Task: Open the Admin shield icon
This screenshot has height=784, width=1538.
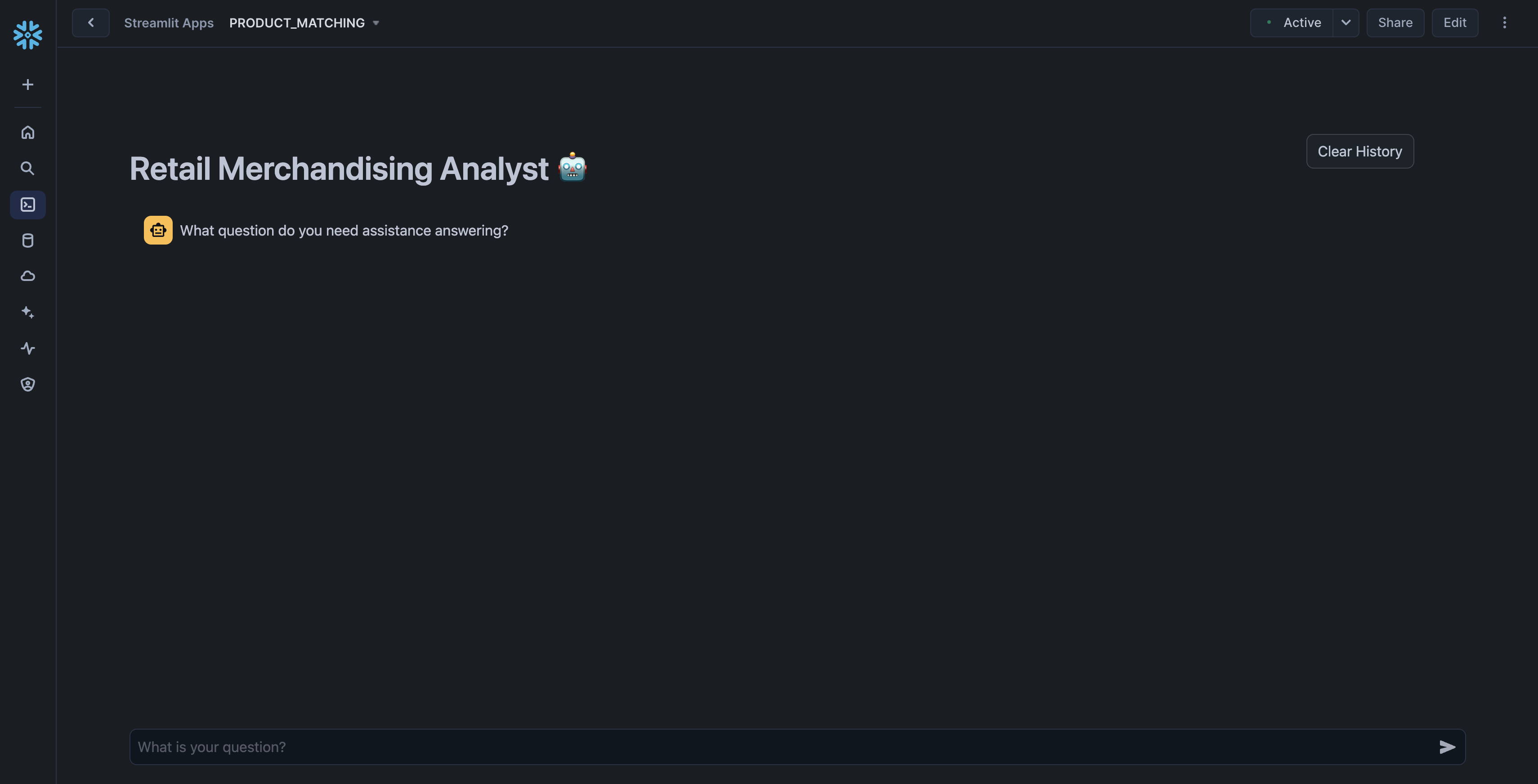Action: 27,384
